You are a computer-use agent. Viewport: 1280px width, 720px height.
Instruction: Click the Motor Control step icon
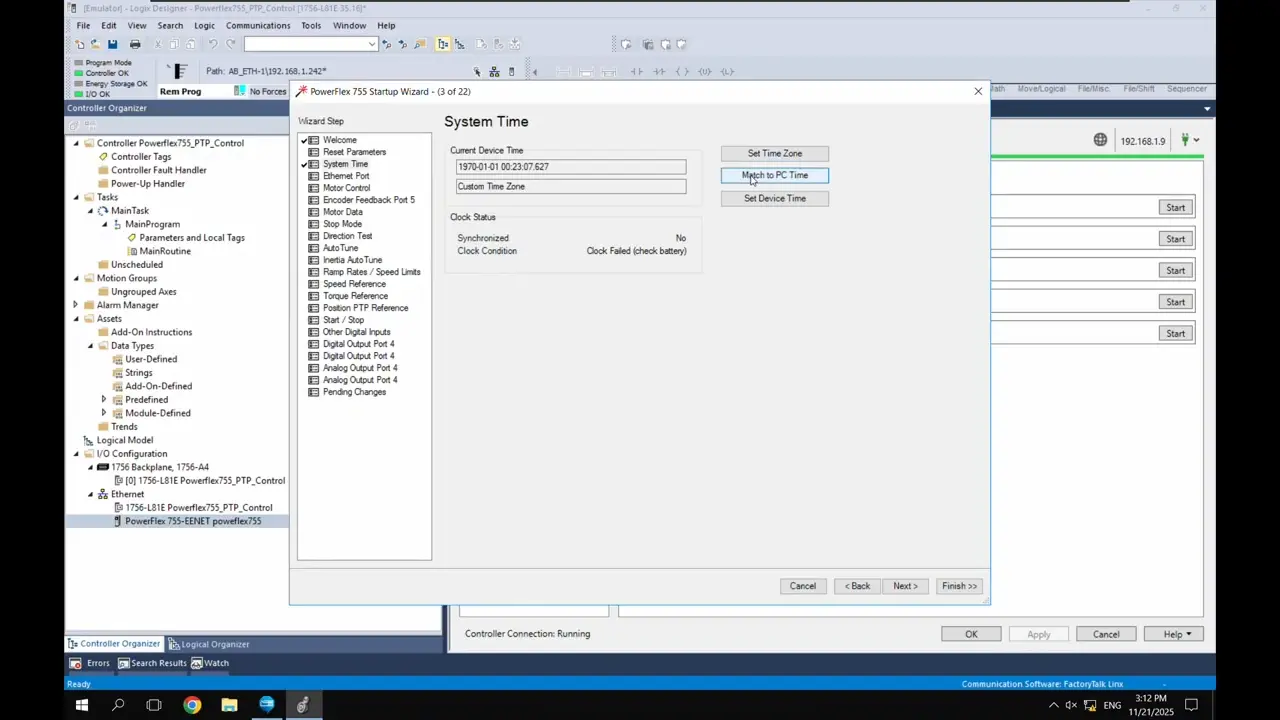pyautogui.click(x=314, y=188)
